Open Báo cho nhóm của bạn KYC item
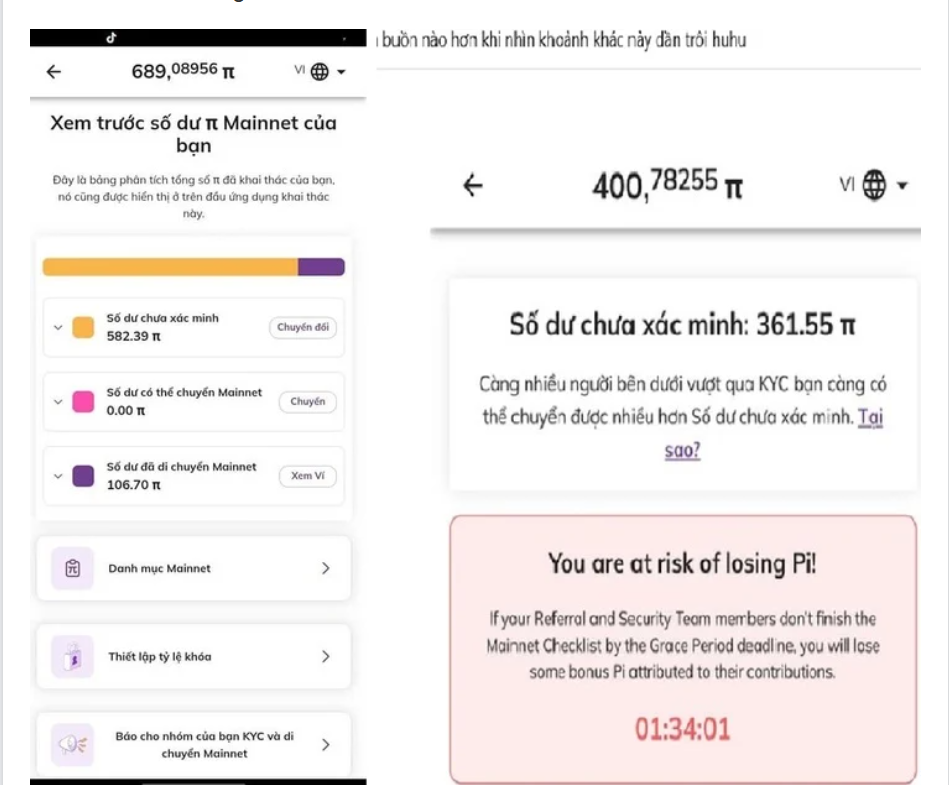Screen dimensions: 949x785 coord(194,744)
